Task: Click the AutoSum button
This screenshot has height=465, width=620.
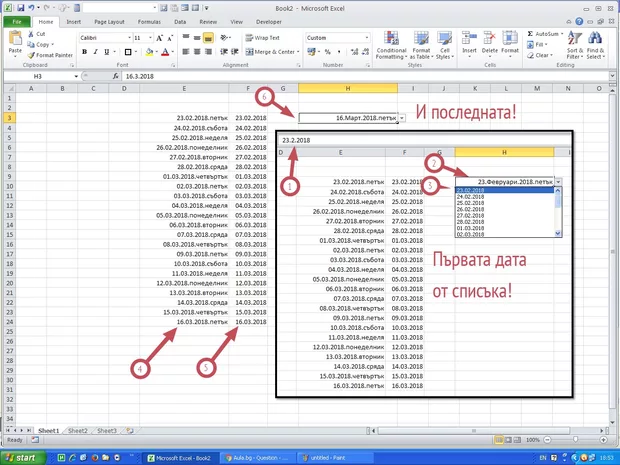Action: click(546, 33)
